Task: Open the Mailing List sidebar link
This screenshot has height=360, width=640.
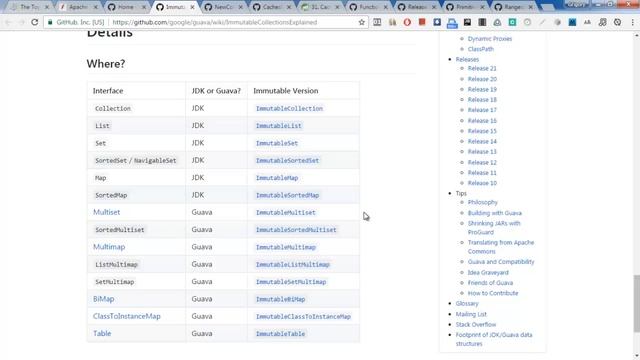Action: point(471,314)
